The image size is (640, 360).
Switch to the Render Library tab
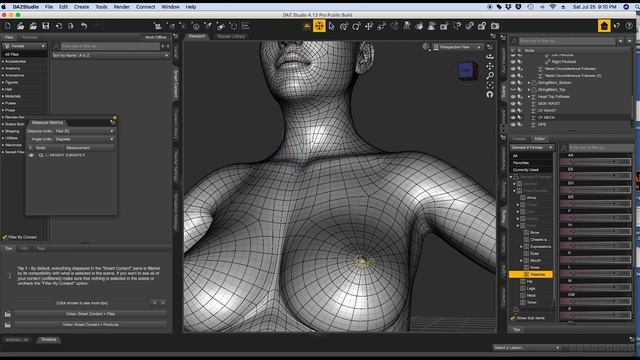[231, 36]
